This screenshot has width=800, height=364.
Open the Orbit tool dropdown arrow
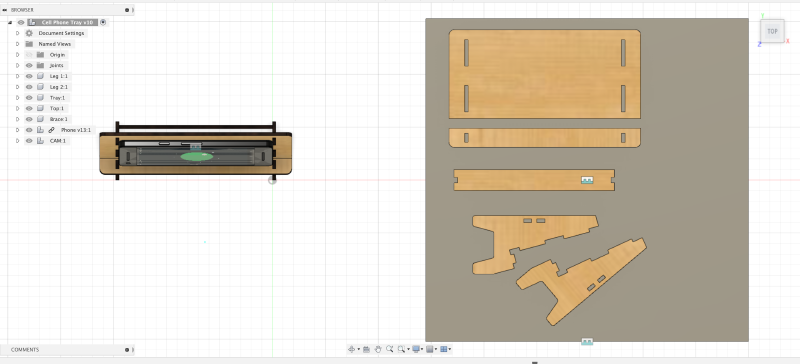[358, 350]
